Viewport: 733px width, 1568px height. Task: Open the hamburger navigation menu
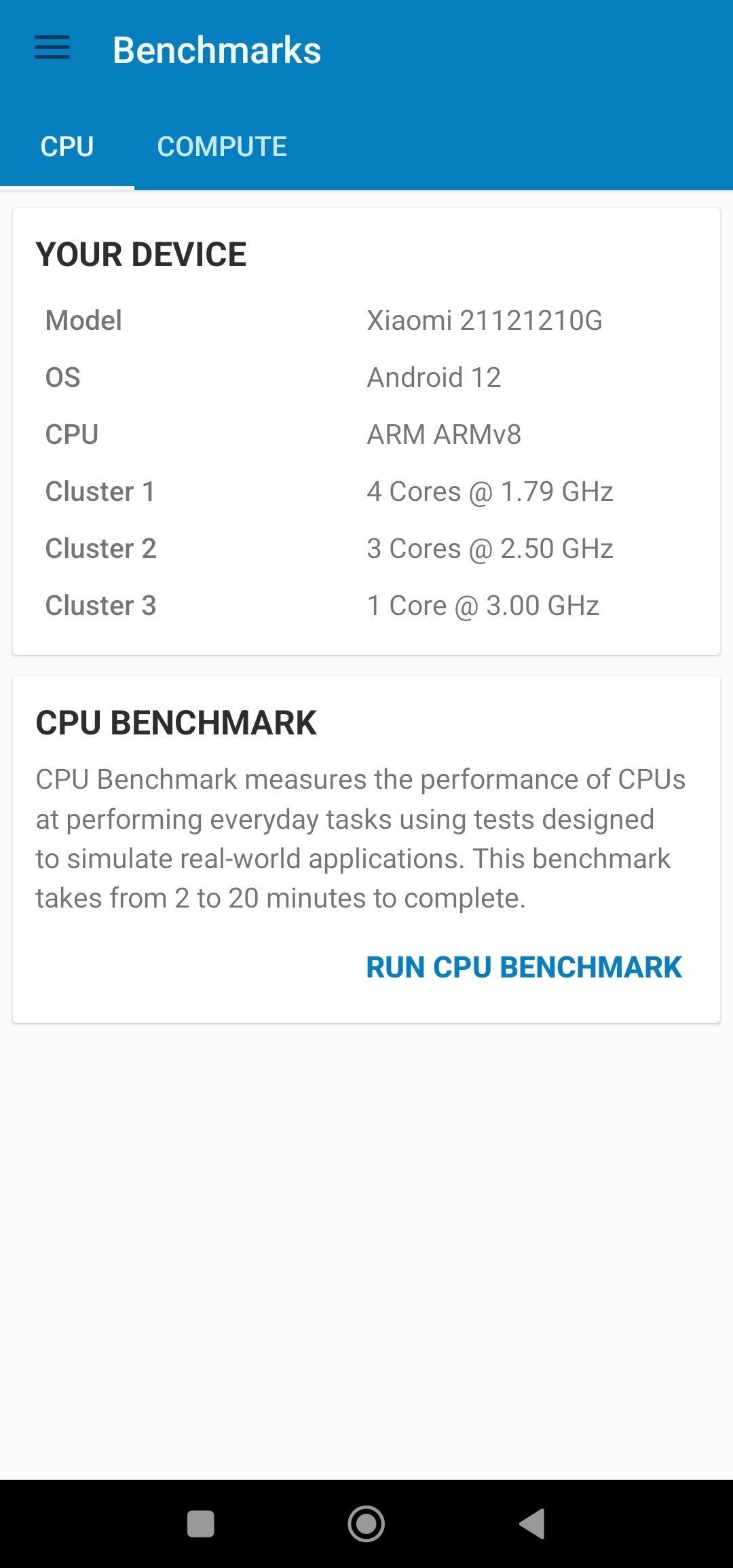52,48
